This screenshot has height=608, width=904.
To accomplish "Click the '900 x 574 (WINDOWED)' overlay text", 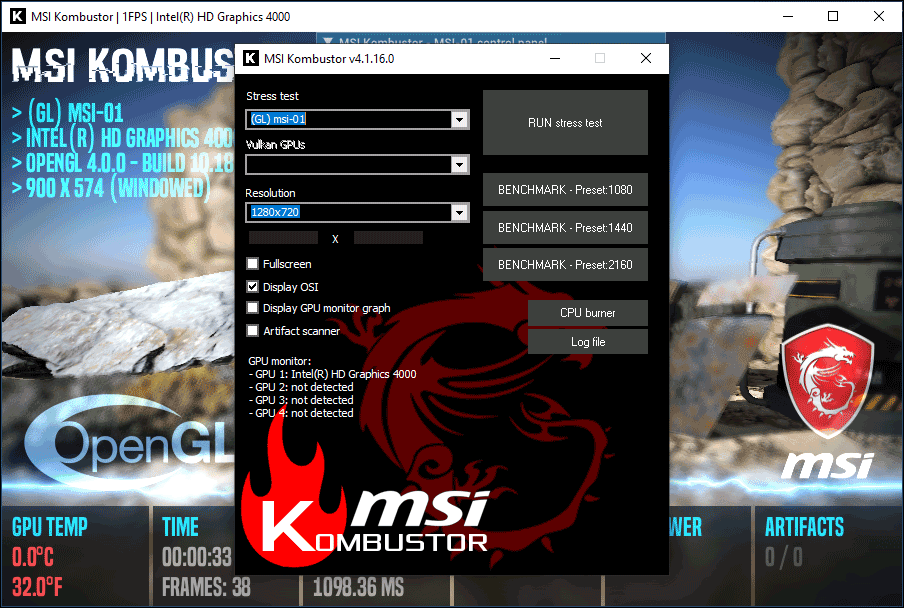I will (111, 188).
